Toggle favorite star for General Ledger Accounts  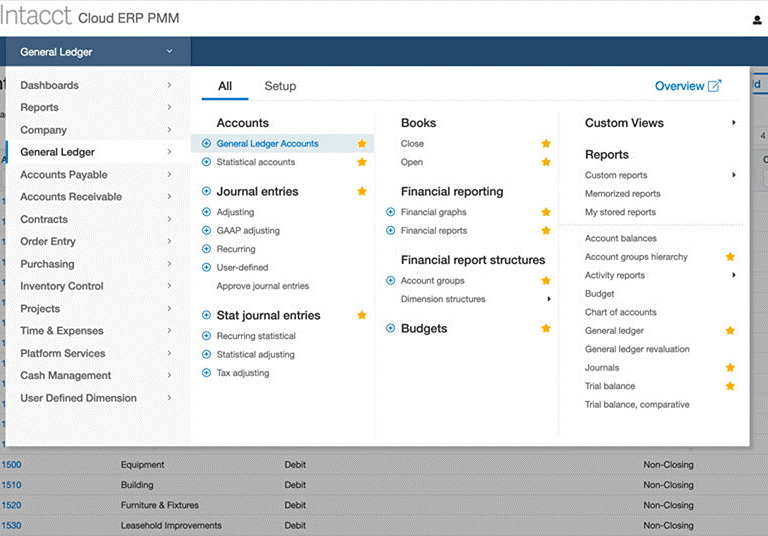pos(362,144)
